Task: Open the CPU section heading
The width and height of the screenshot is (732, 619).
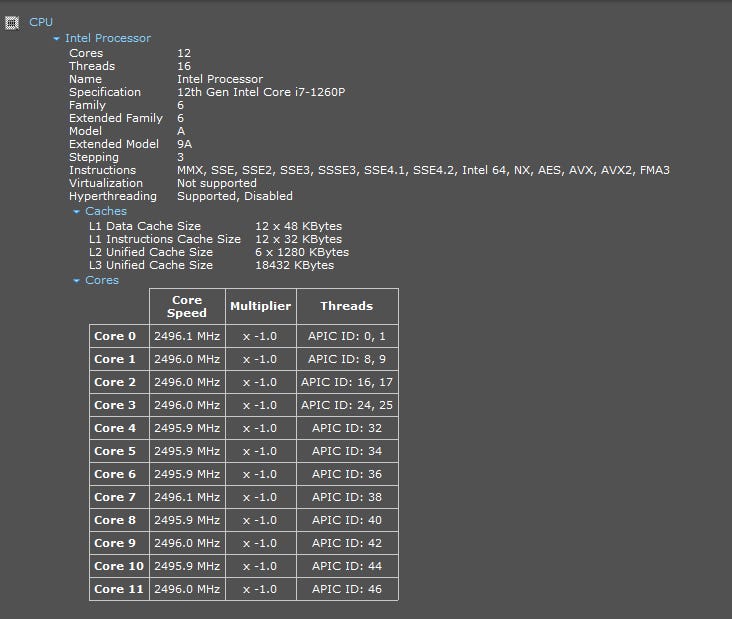Action: coord(41,22)
